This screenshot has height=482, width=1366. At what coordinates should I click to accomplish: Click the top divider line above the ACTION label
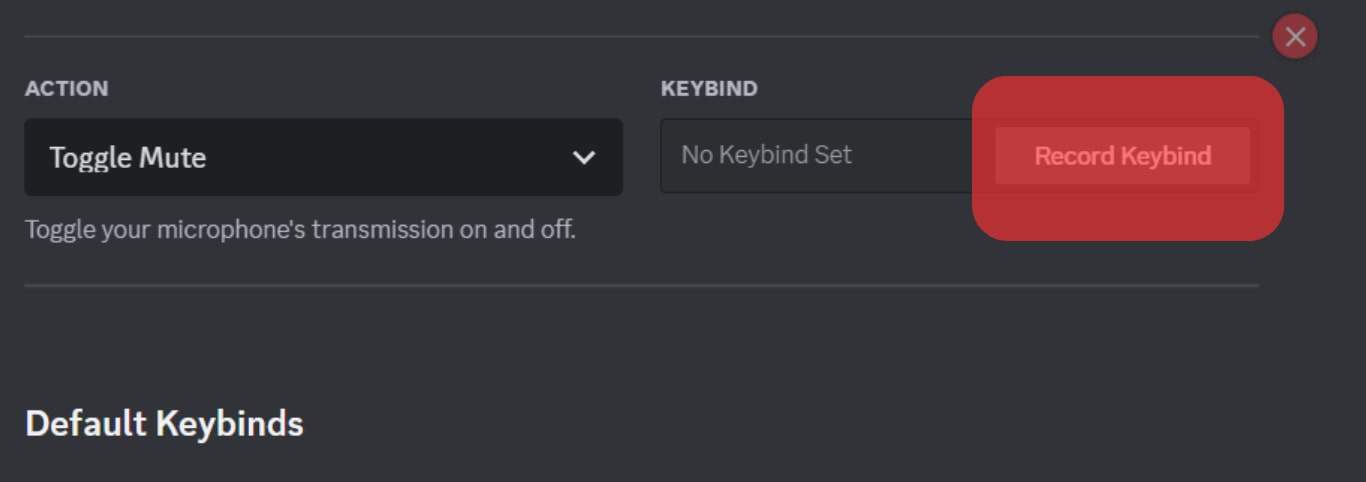[x=640, y=37]
